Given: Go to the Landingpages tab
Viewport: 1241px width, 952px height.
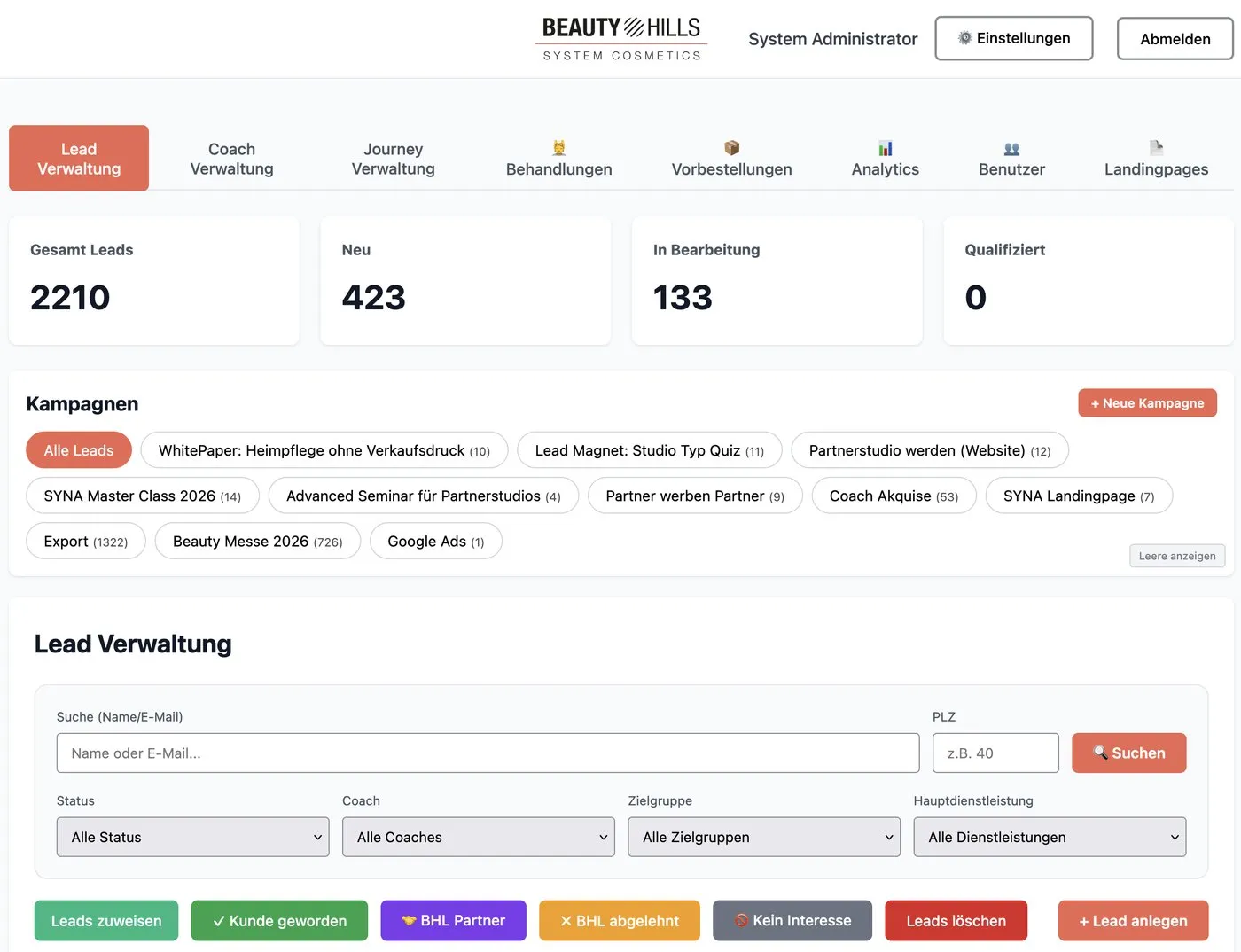Looking at the screenshot, I should [x=1156, y=159].
